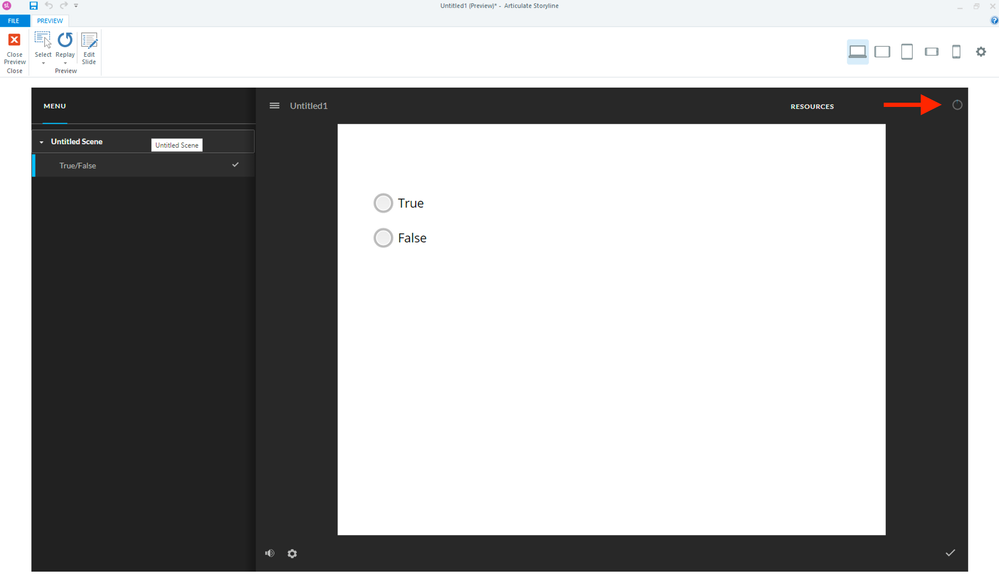Click the True/False completion checkmark in menu

(235, 165)
